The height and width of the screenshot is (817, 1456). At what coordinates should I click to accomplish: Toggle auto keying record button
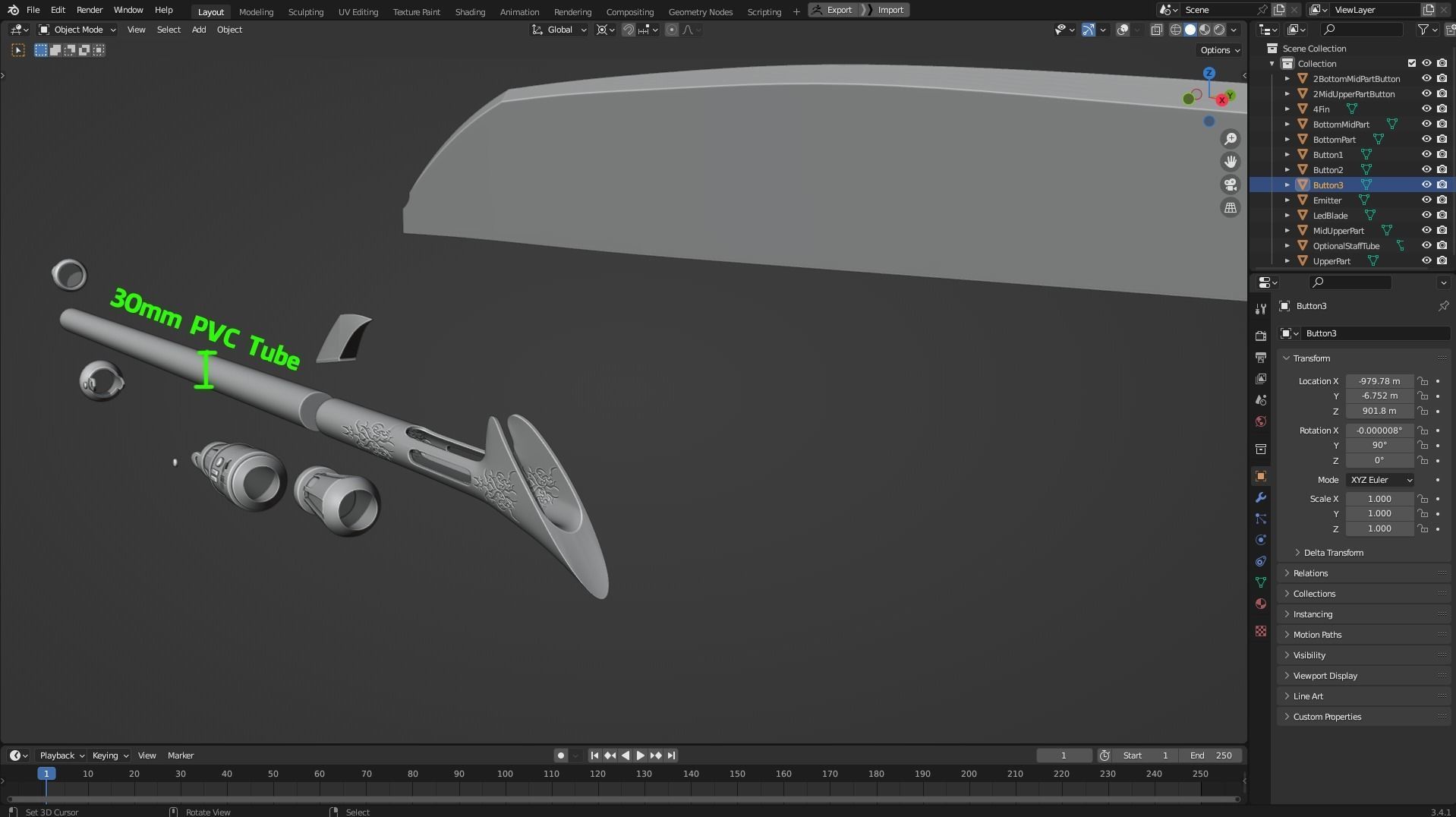point(560,755)
